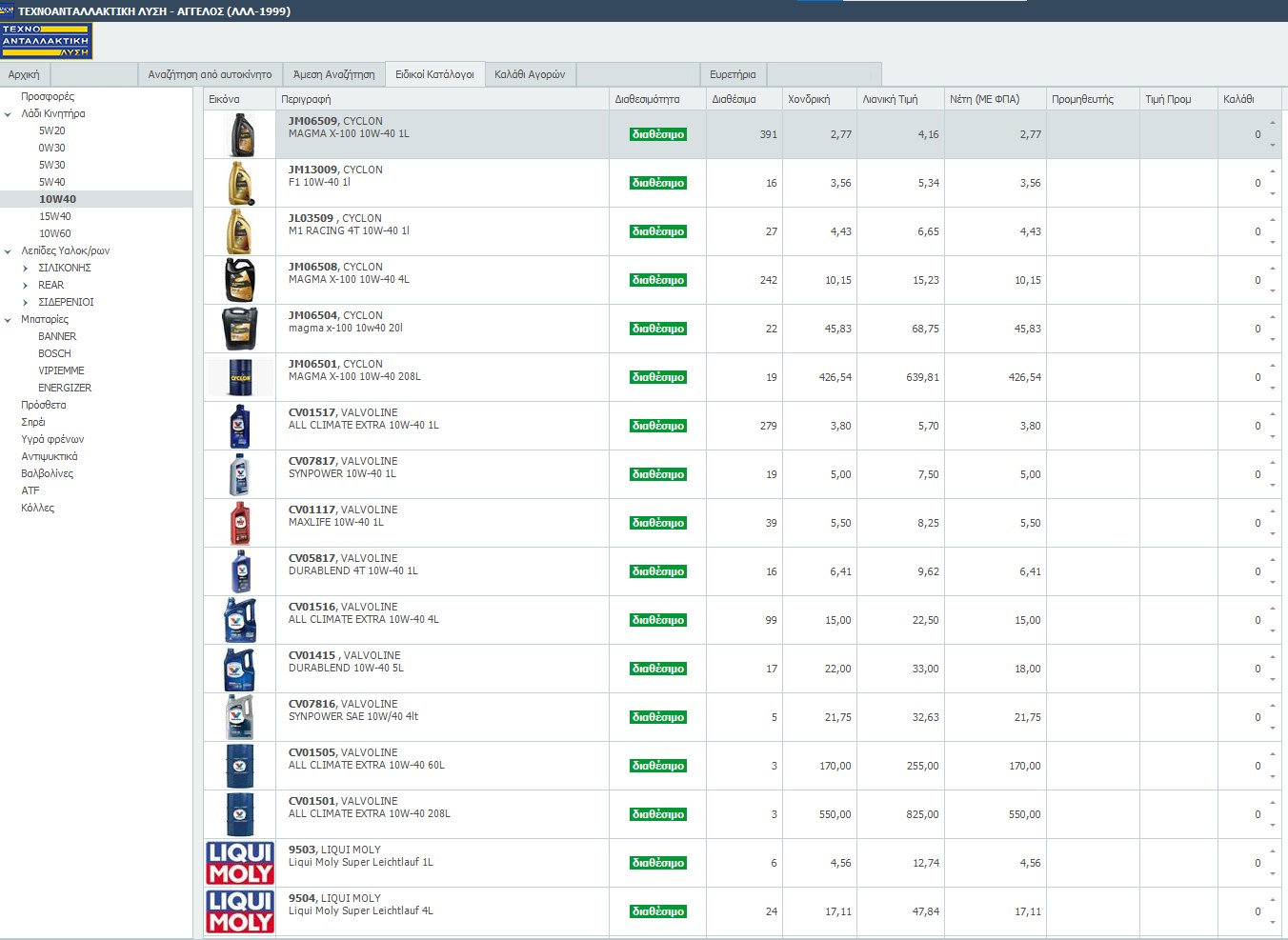Select BOSCH batteries category
This screenshot has height=940, width=1288.
54,353
